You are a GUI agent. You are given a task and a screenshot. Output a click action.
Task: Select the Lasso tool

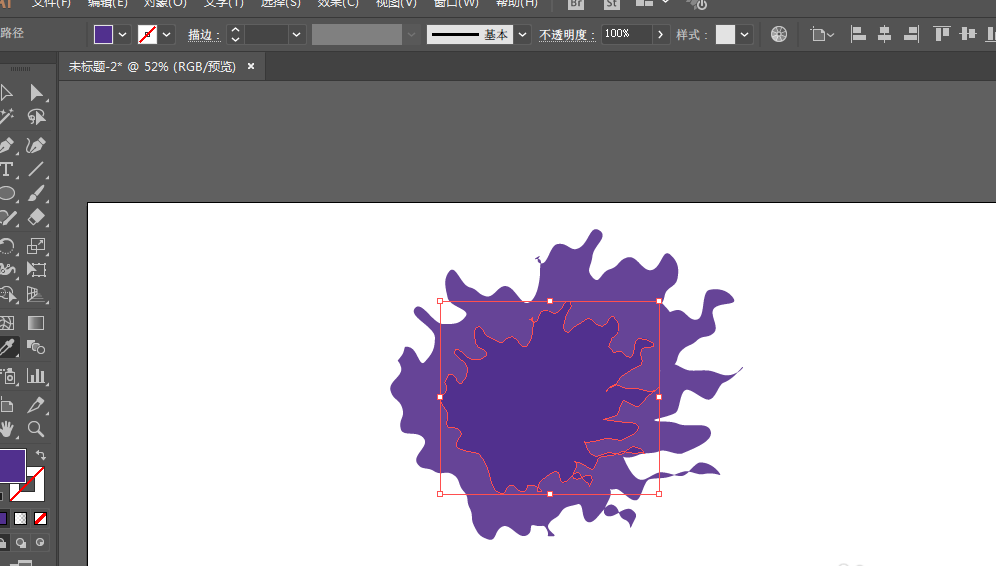[x=36, y=117]
